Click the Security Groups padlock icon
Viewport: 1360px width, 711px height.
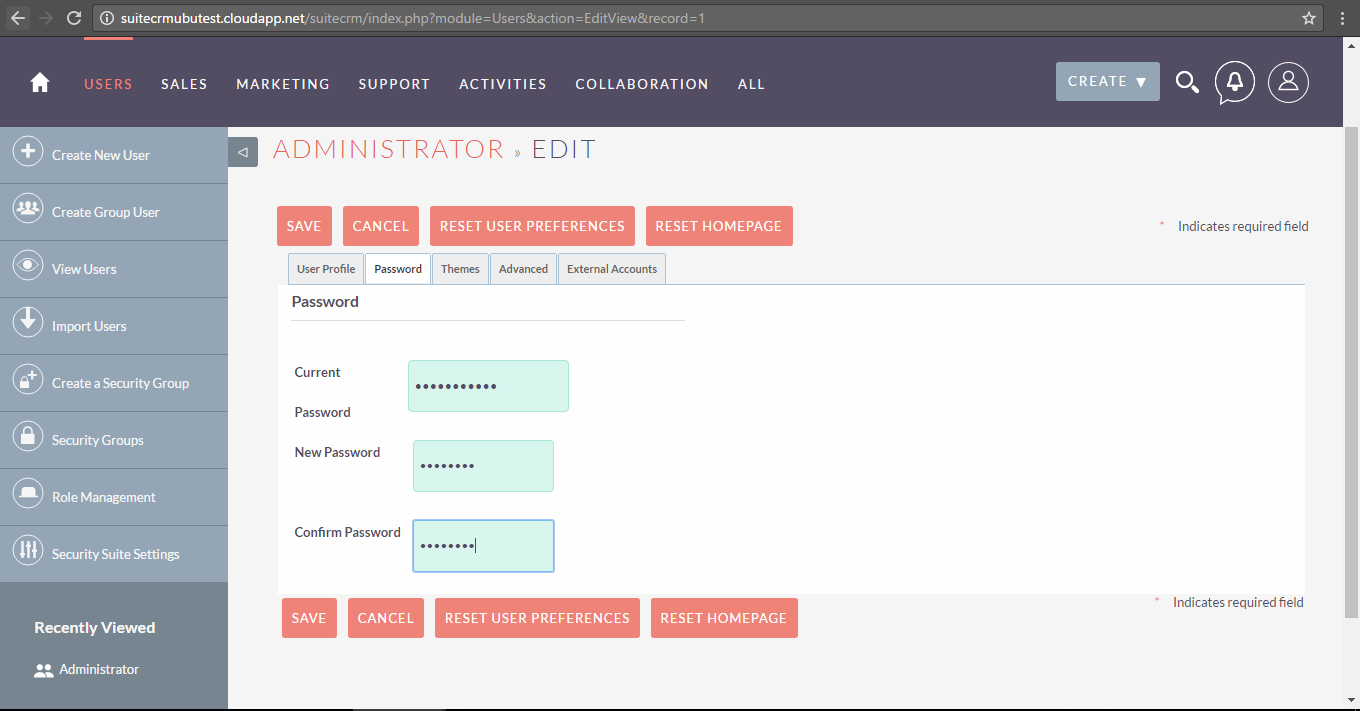27,439
